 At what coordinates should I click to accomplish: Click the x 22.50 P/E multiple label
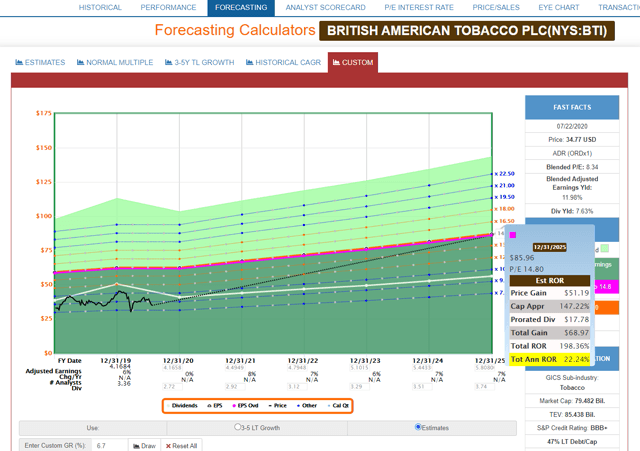[504, 174]
